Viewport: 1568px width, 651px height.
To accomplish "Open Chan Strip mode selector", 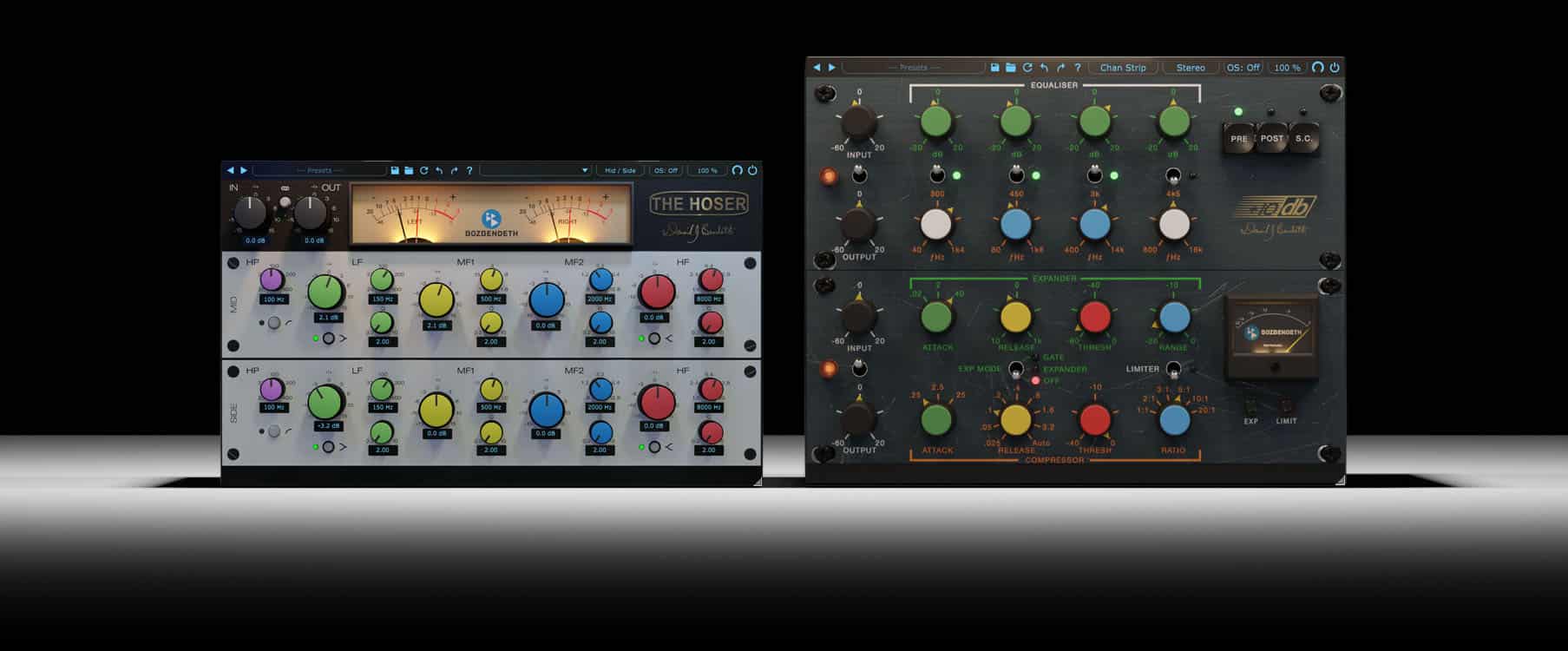I will tap(1123, 67).
